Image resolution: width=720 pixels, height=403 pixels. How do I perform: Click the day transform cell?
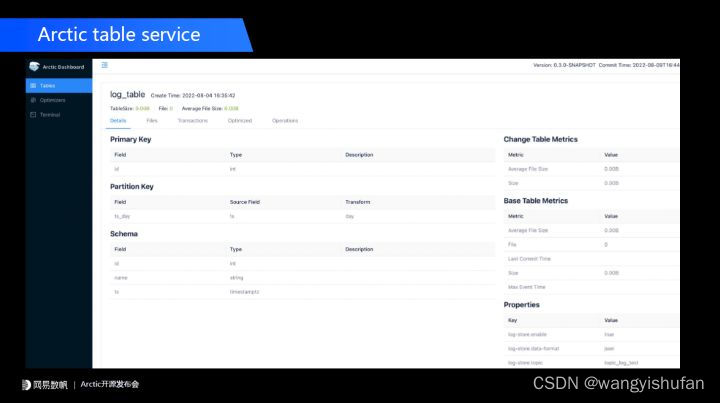tap(349, 217)
